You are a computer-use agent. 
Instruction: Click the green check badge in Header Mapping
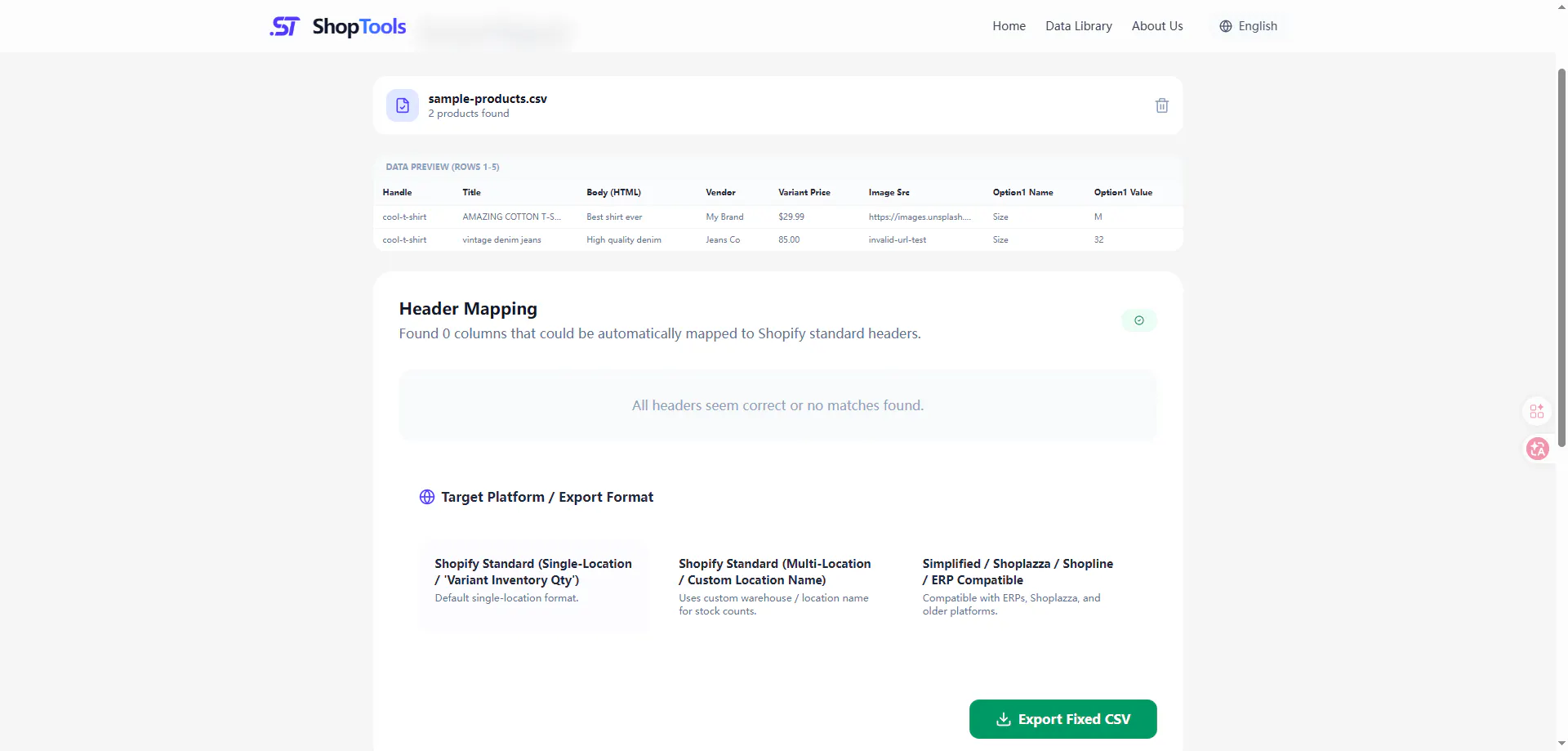(1138, 320)
